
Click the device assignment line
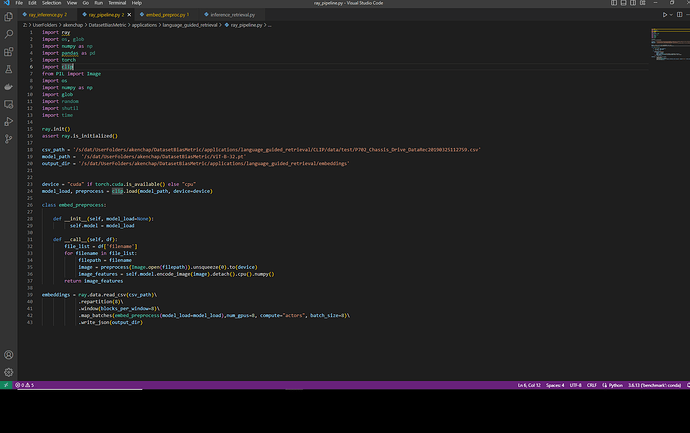point(119,184)
